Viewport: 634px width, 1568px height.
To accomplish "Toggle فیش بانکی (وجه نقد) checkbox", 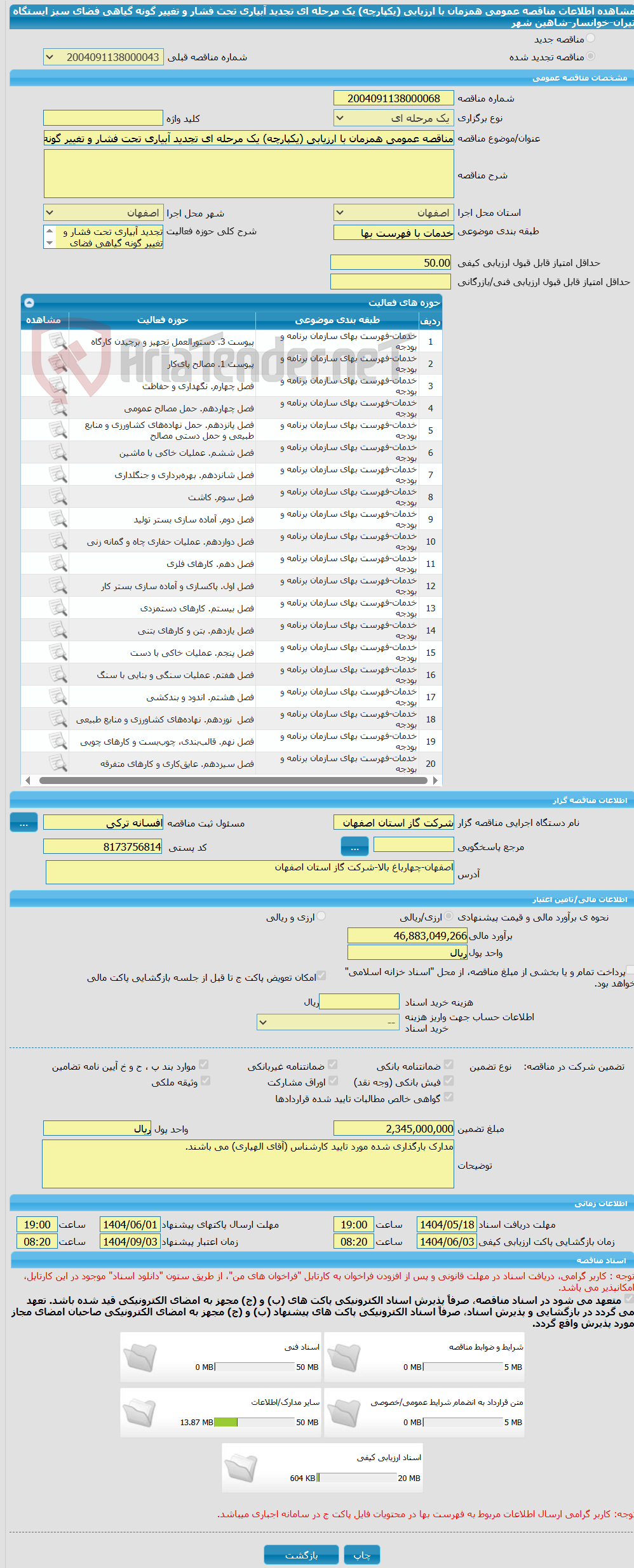I will click(x=449, y=1080).
